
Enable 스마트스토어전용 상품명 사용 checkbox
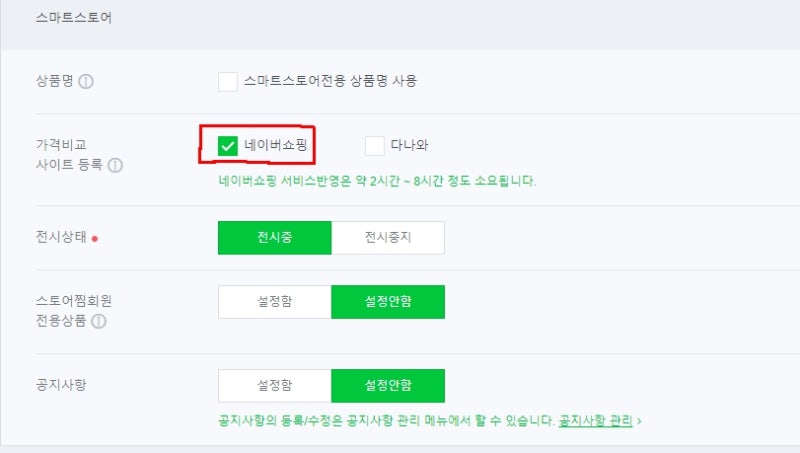pyautogui.click(x=227, y=81)
